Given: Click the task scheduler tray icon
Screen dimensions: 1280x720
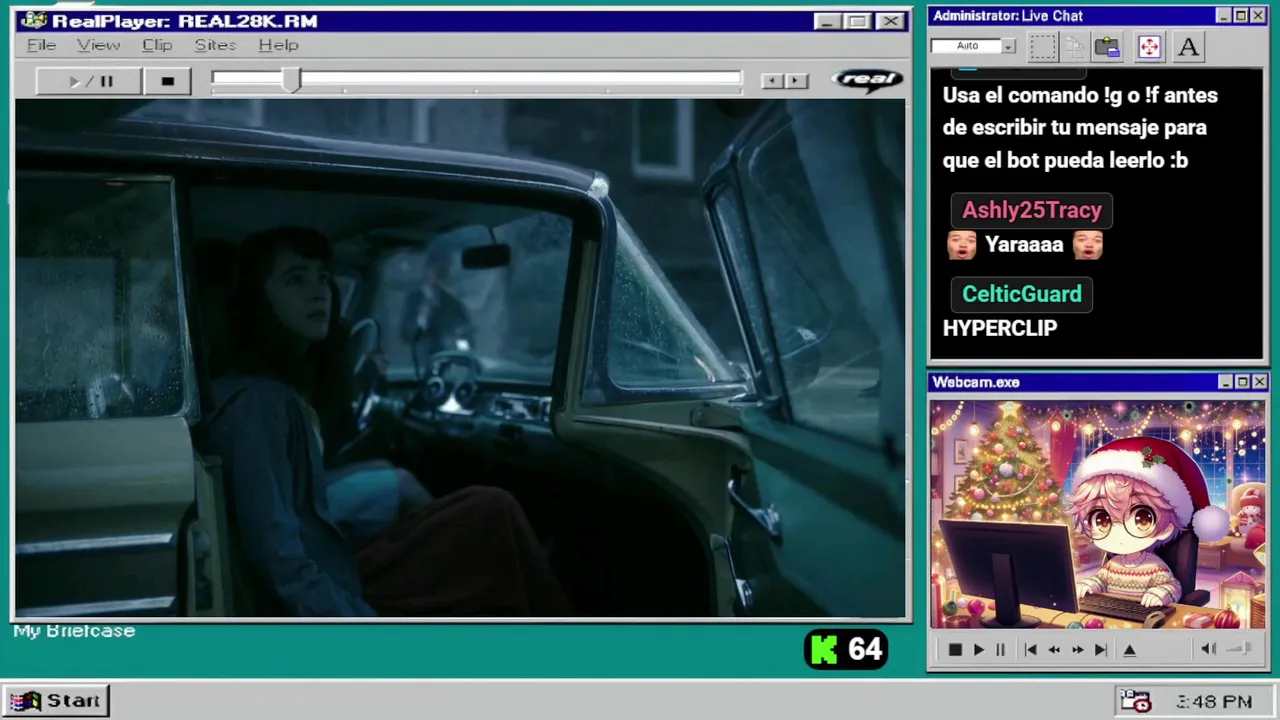Looking at the screenshot, I should 1136,701.
